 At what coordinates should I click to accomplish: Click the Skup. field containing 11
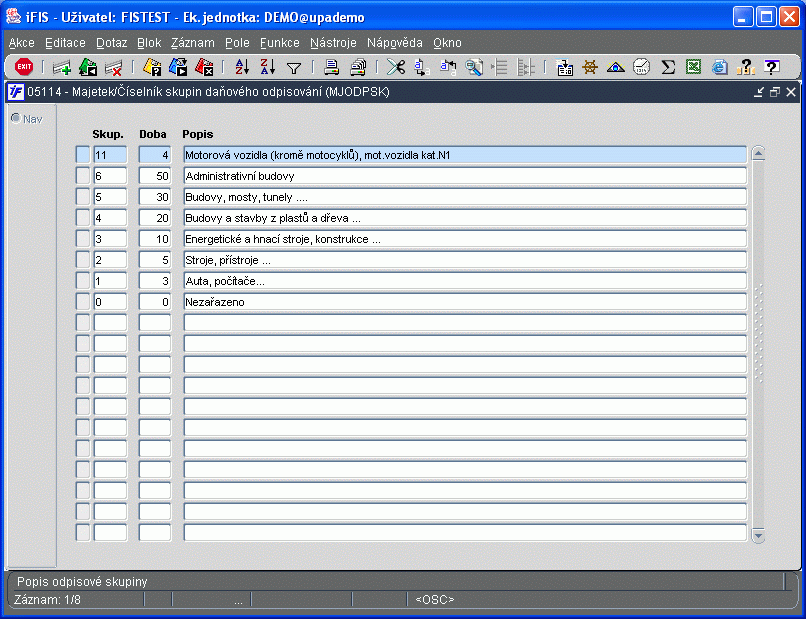[x=110, y=155]
